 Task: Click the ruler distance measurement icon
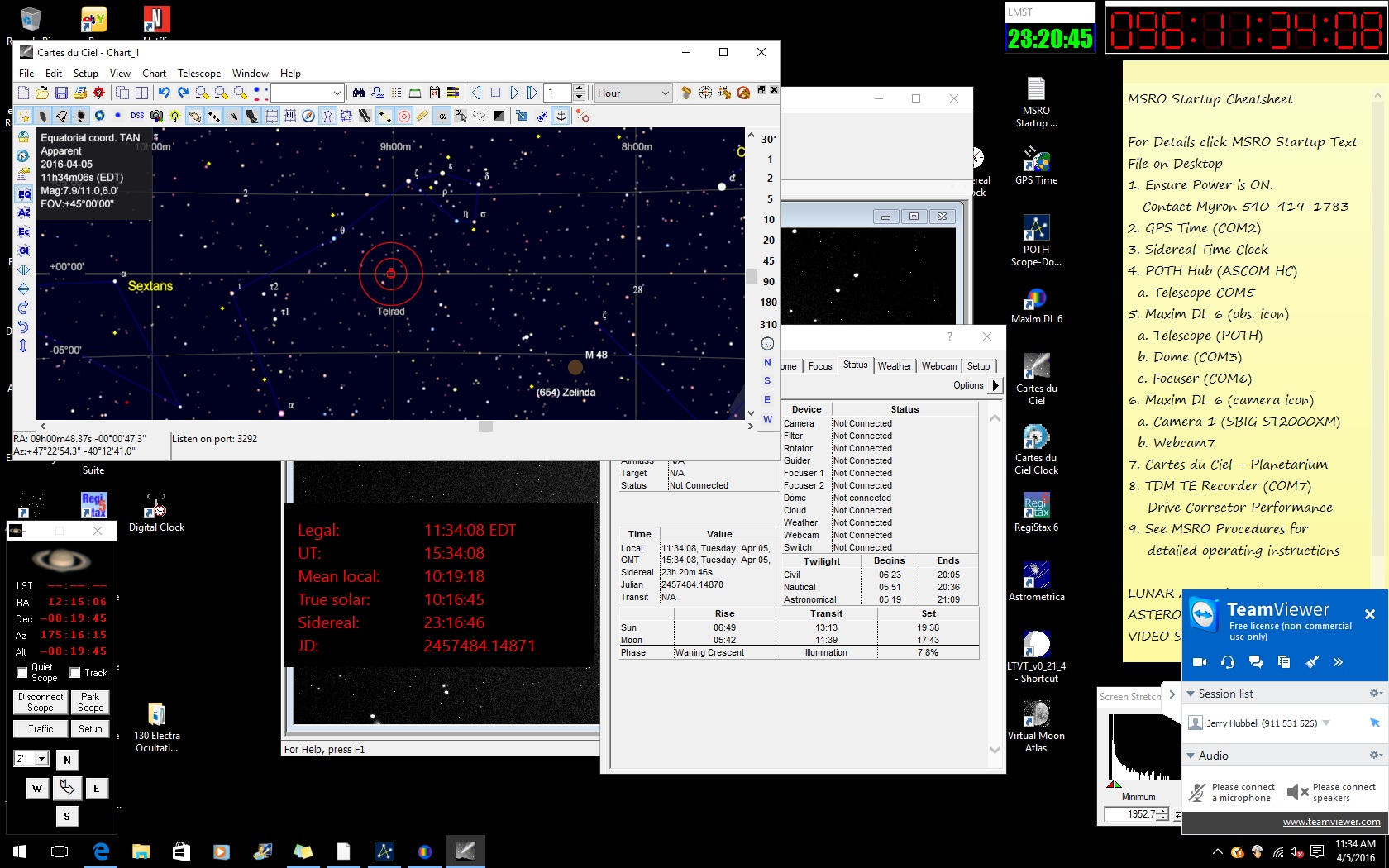[x=422, y=116]
